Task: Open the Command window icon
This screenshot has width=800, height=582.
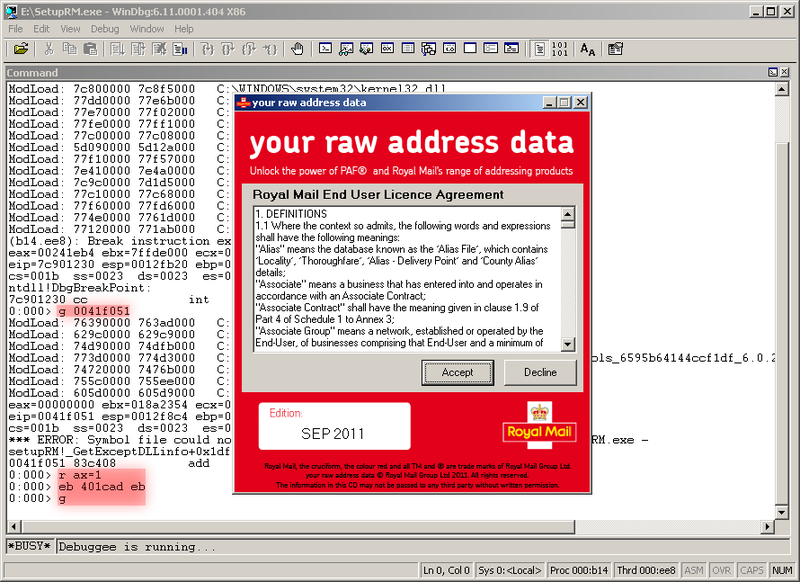Action: tap(325, 48)
